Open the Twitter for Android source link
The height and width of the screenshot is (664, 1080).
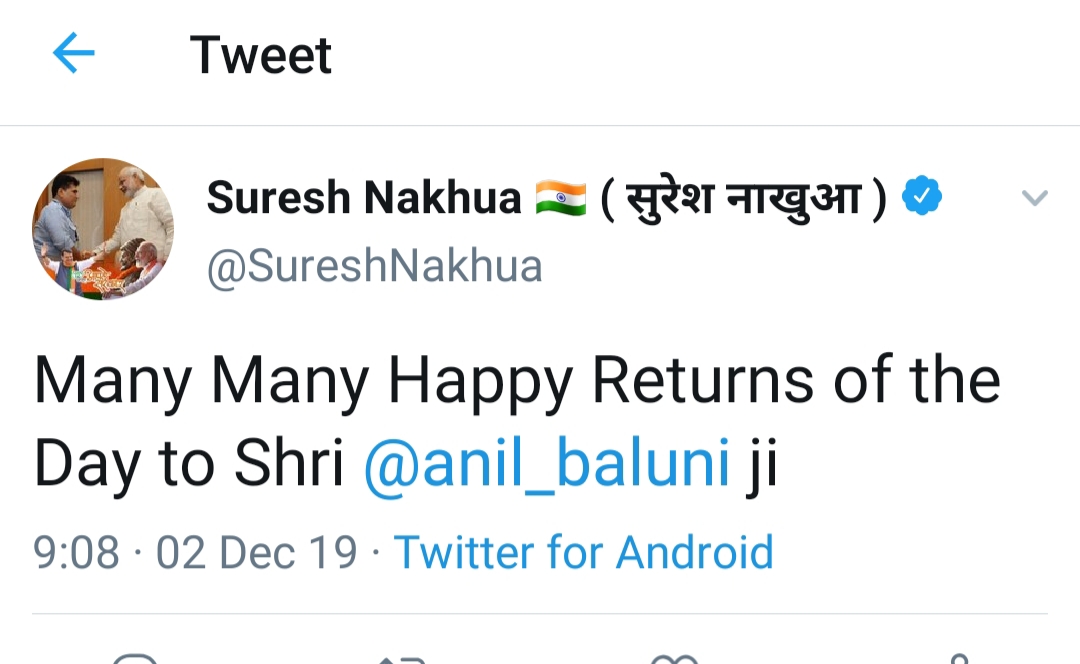(x=583, y=552)
